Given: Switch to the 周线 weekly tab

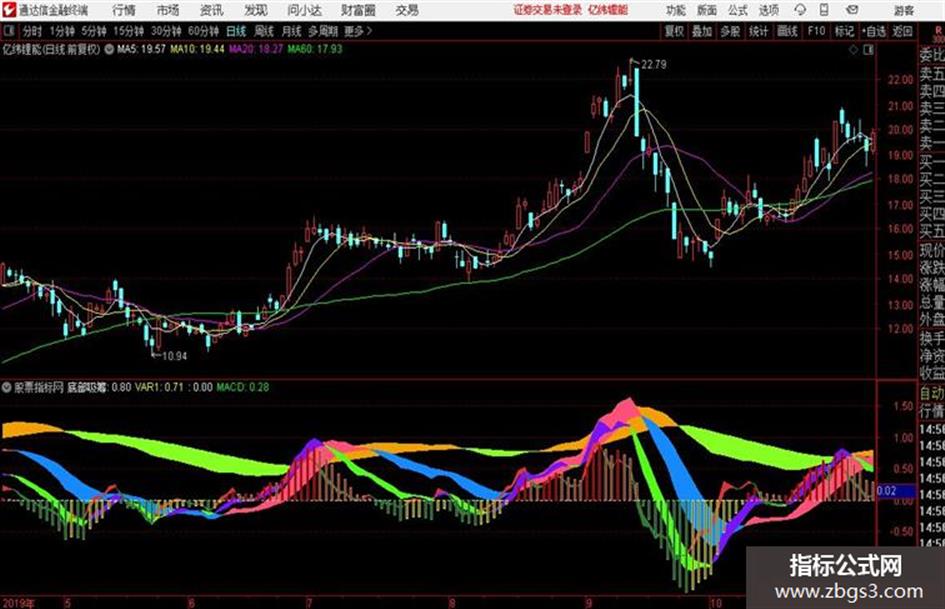Looking at the screenshot, I should (264, 31).
